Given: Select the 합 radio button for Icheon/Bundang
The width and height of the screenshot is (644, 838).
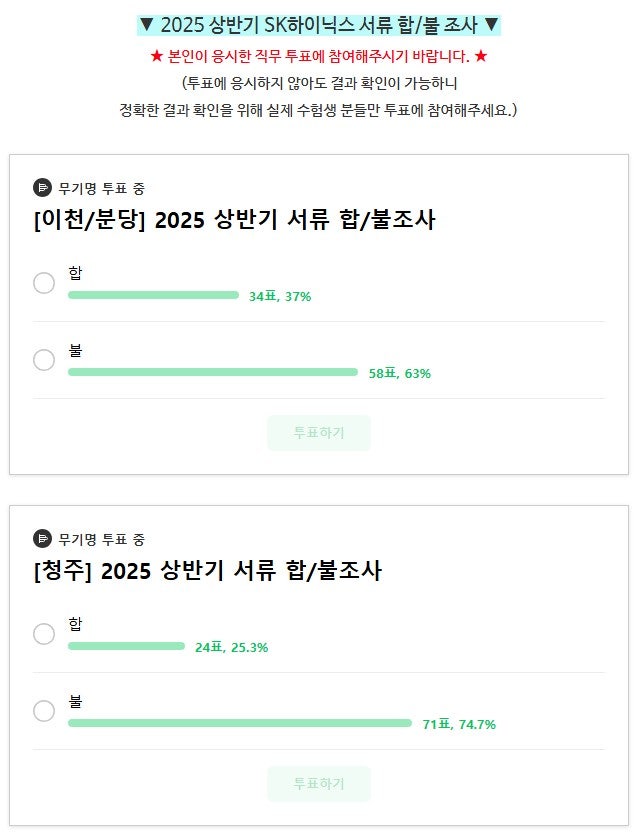Looking at the screenshot, I should [x=44, y=283].
